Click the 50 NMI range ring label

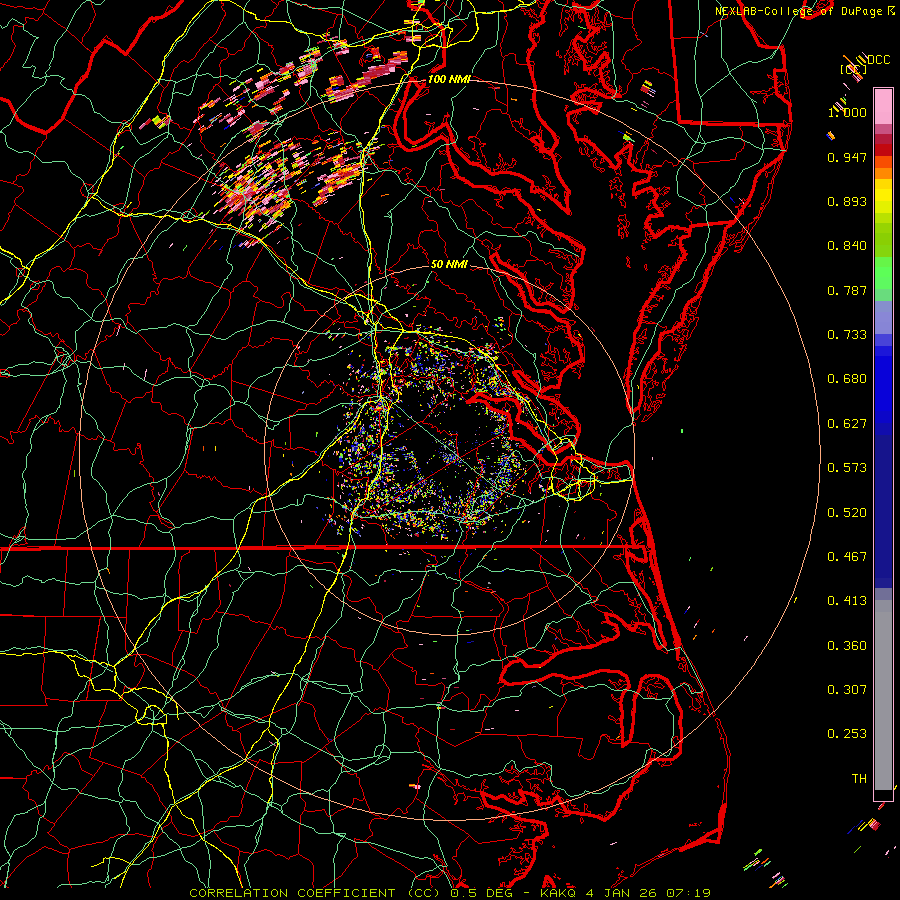[x=449, y=265]
